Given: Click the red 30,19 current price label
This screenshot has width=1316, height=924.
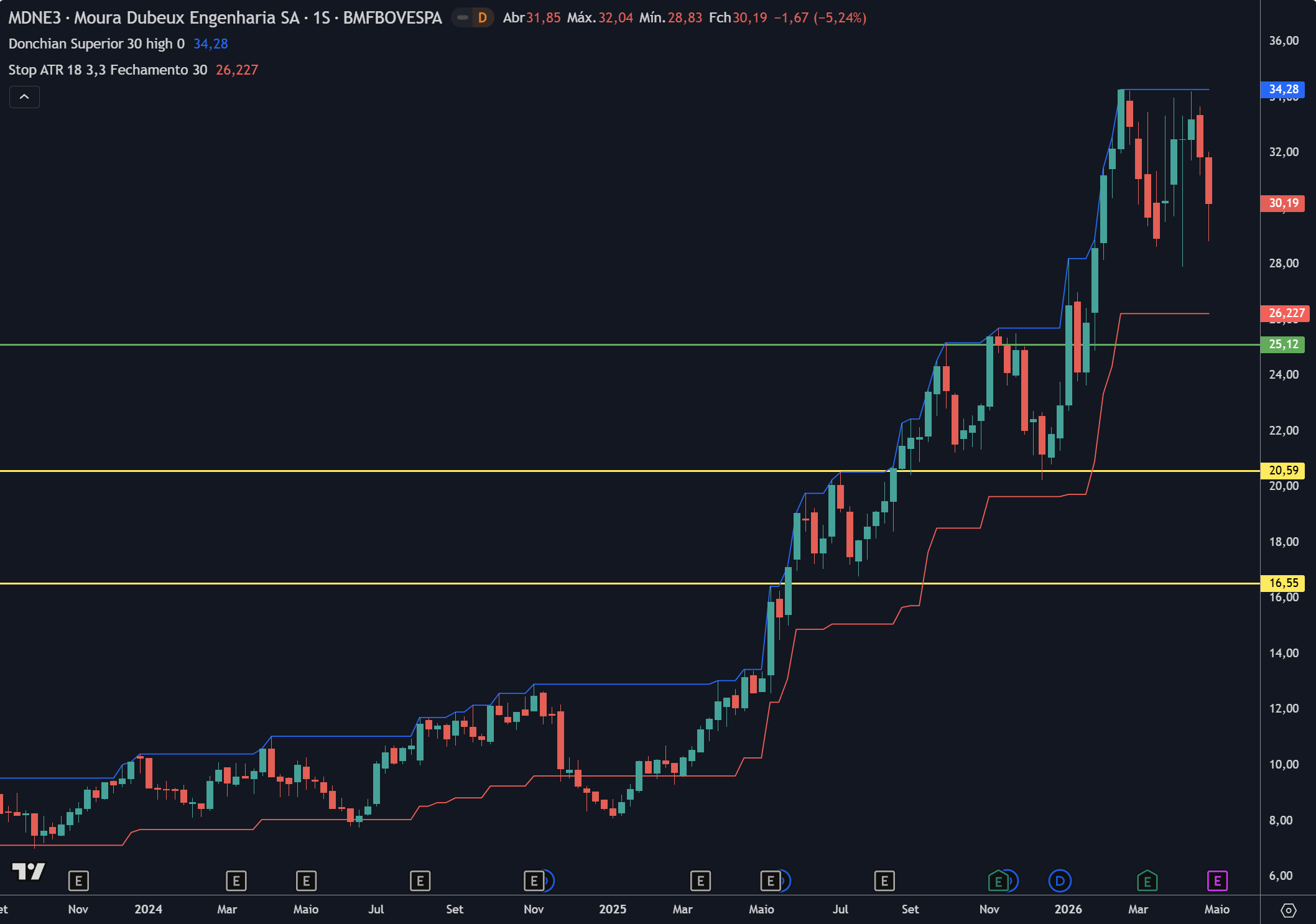Looking at the screenshot, I should pos(1283,203).
